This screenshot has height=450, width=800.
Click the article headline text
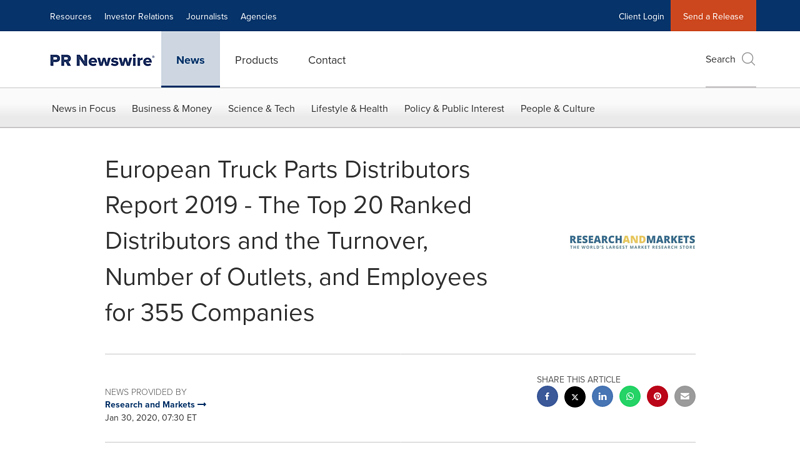click(x=296, y=241)
